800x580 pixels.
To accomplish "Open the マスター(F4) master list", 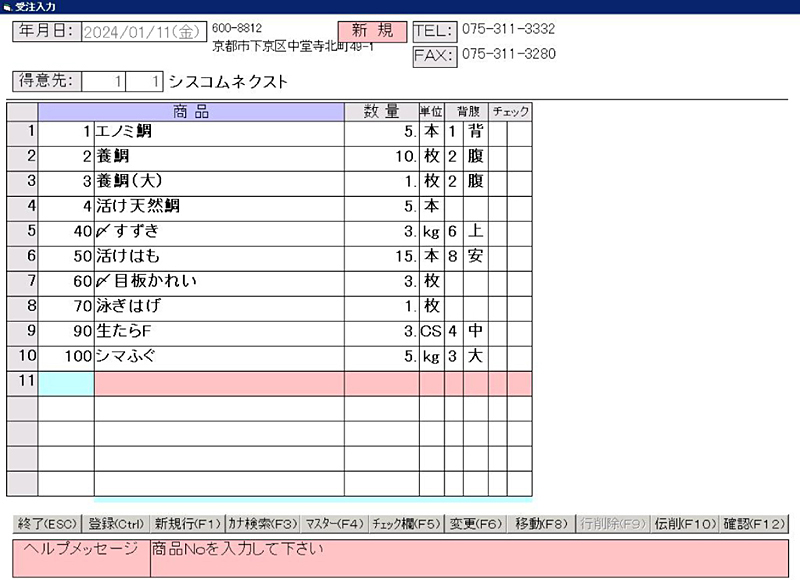I will click(x=334, y=523).
